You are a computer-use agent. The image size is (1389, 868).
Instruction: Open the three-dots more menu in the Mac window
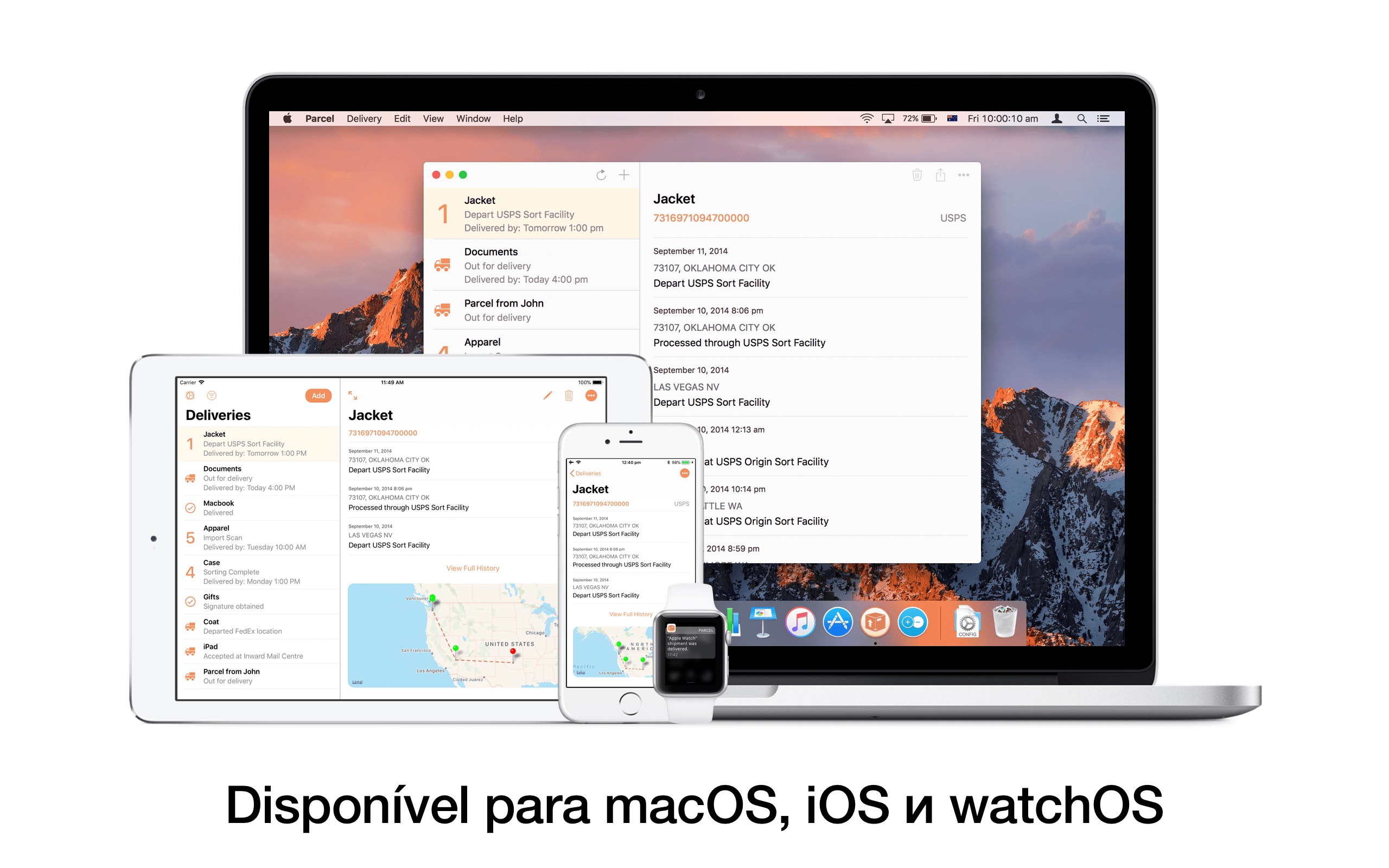[x=964, y=175]
